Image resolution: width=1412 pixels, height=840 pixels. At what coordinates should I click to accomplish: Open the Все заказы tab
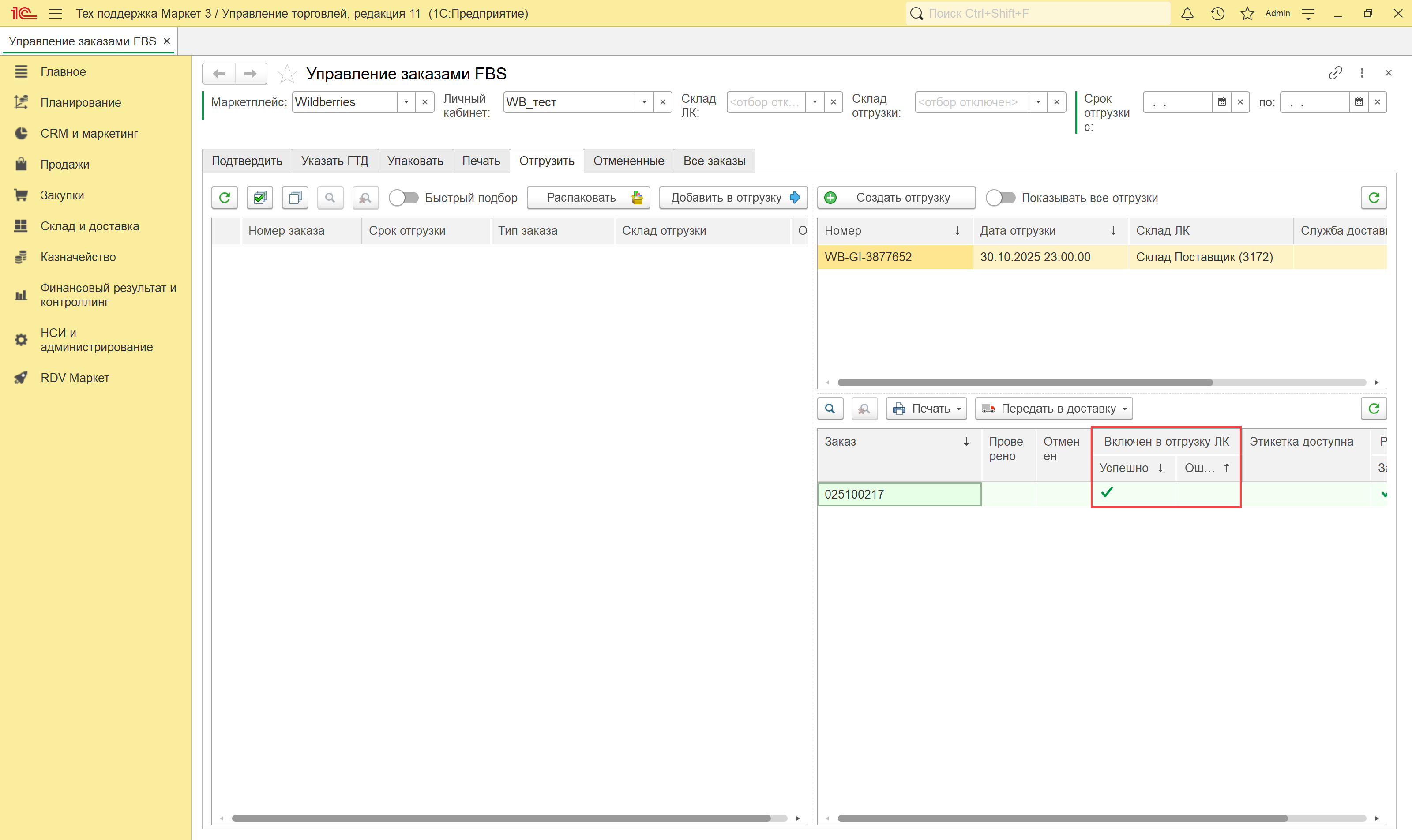click(x=714, y=161)
